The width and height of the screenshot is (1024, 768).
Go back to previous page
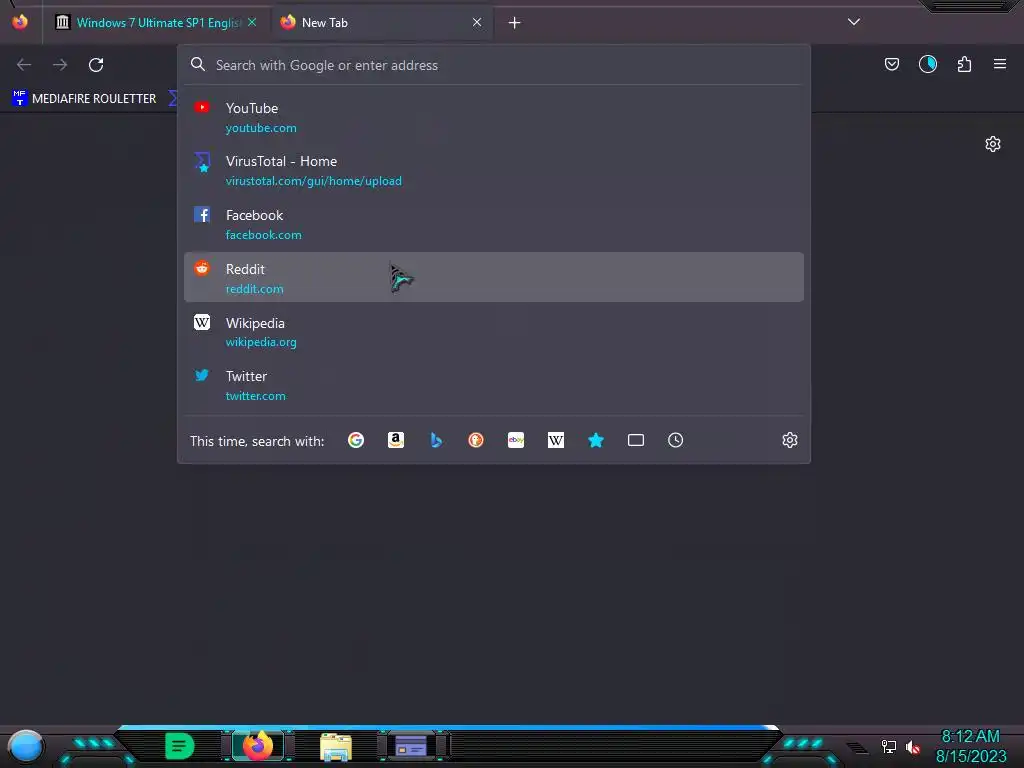24,65
